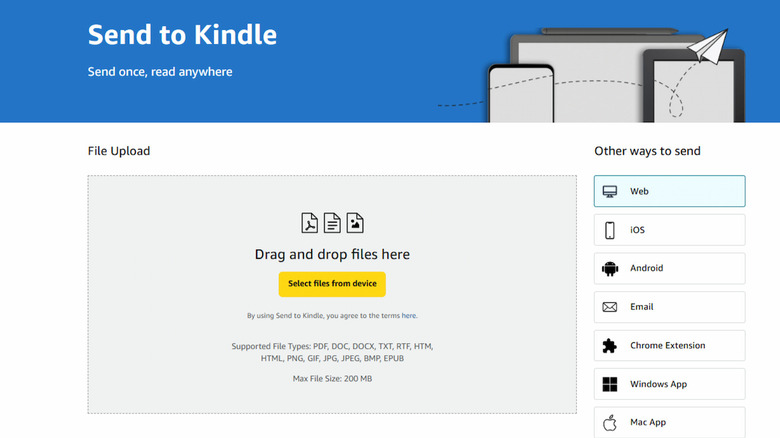Click the Android robot icon
This screenshot has height=438, width=780.
610,269
